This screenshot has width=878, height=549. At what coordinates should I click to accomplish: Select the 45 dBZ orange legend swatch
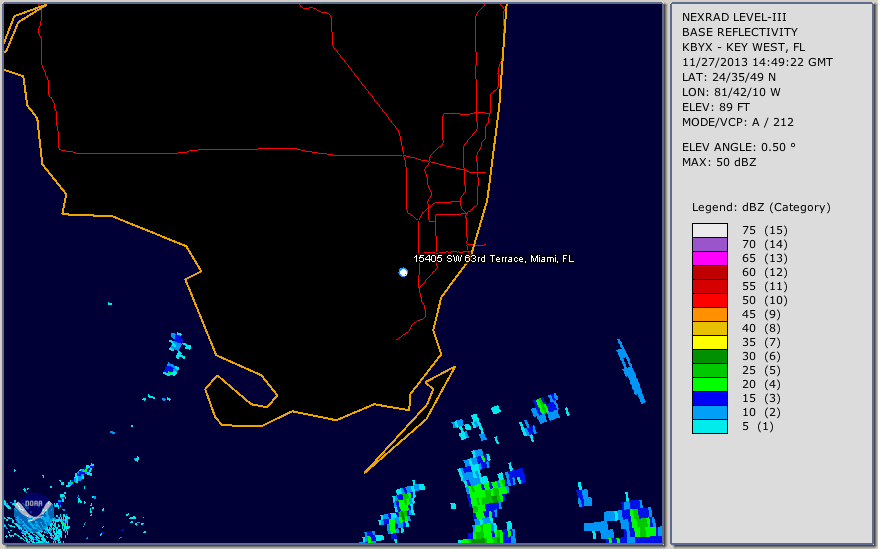709,314
